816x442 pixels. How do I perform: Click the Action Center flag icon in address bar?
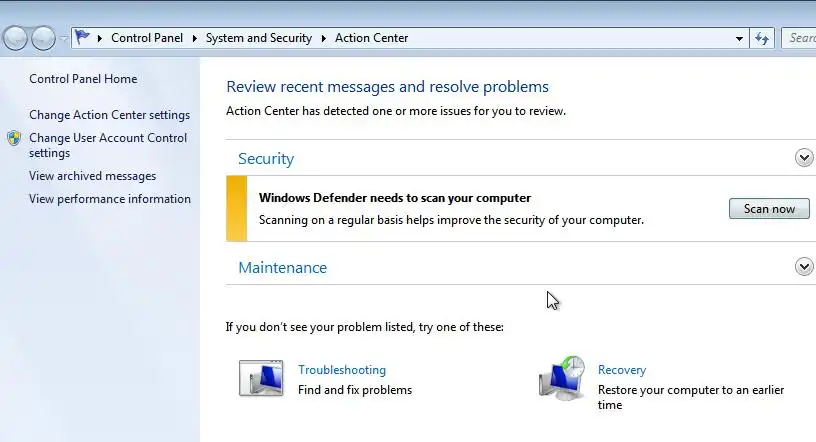pyautogui.click(x=82, y=38)
